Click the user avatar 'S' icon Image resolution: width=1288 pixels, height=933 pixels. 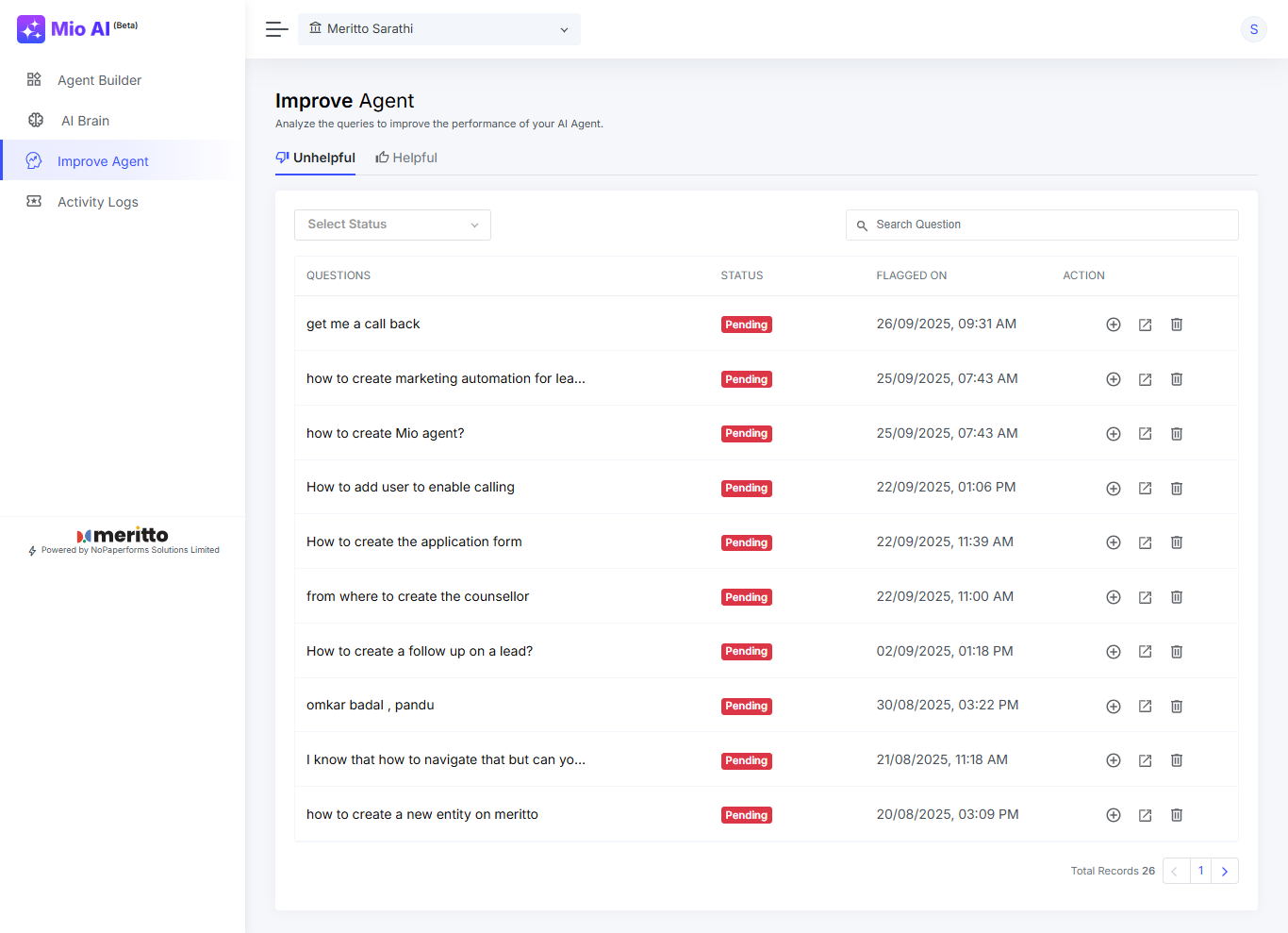click(1253, 29)
